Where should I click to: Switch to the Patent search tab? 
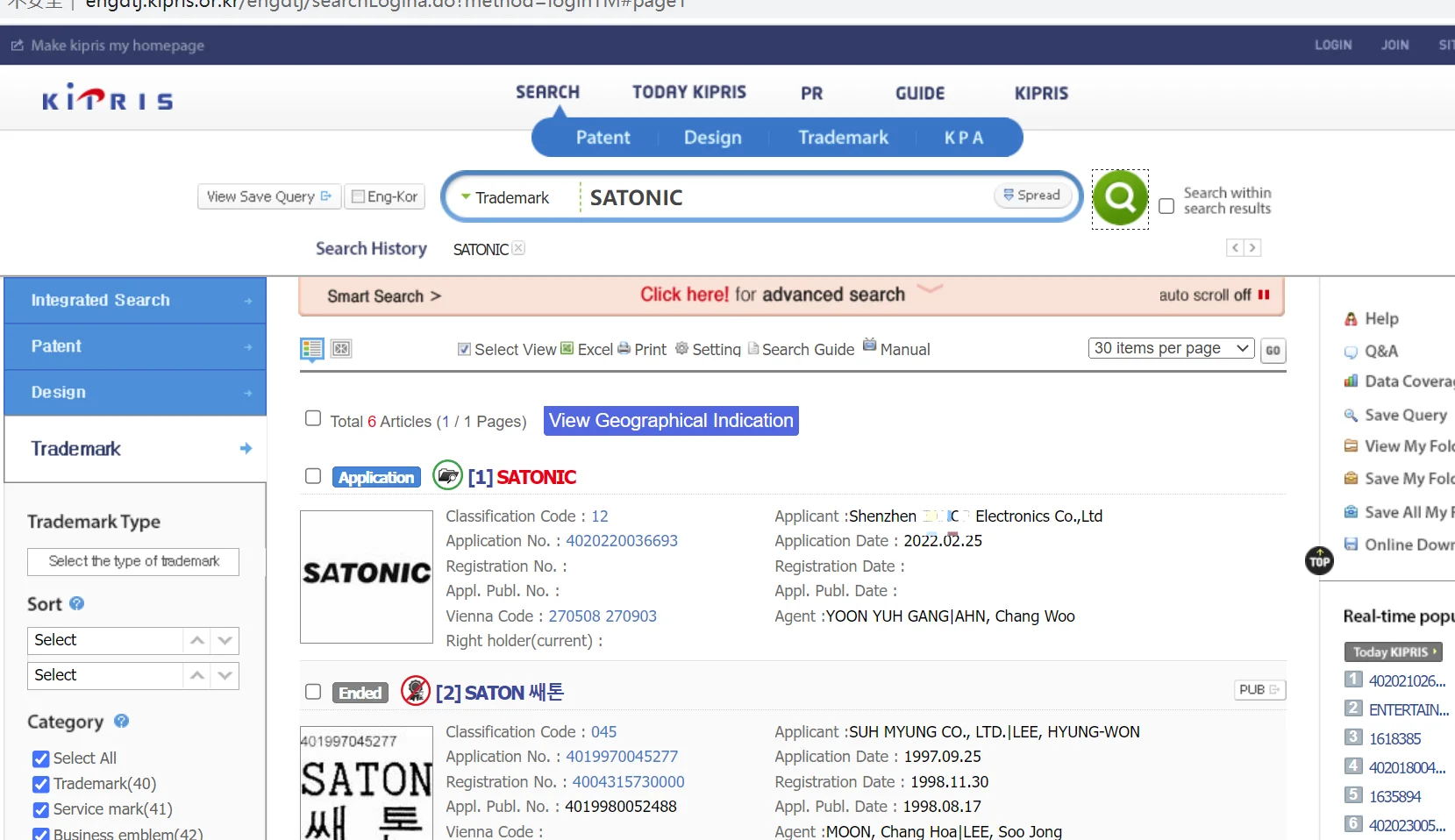coord(603,138)
